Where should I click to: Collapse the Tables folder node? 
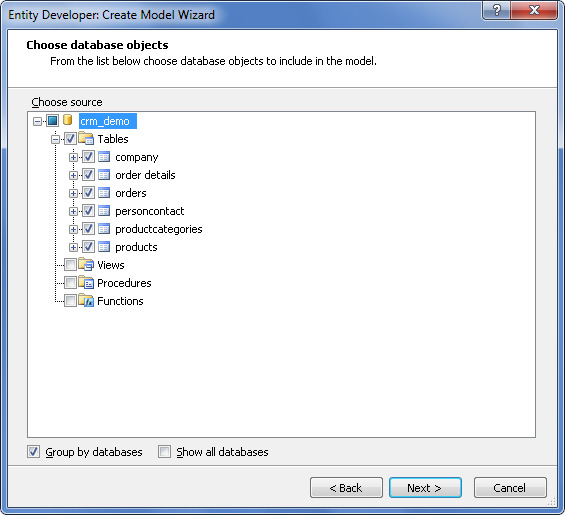[55, 139]
